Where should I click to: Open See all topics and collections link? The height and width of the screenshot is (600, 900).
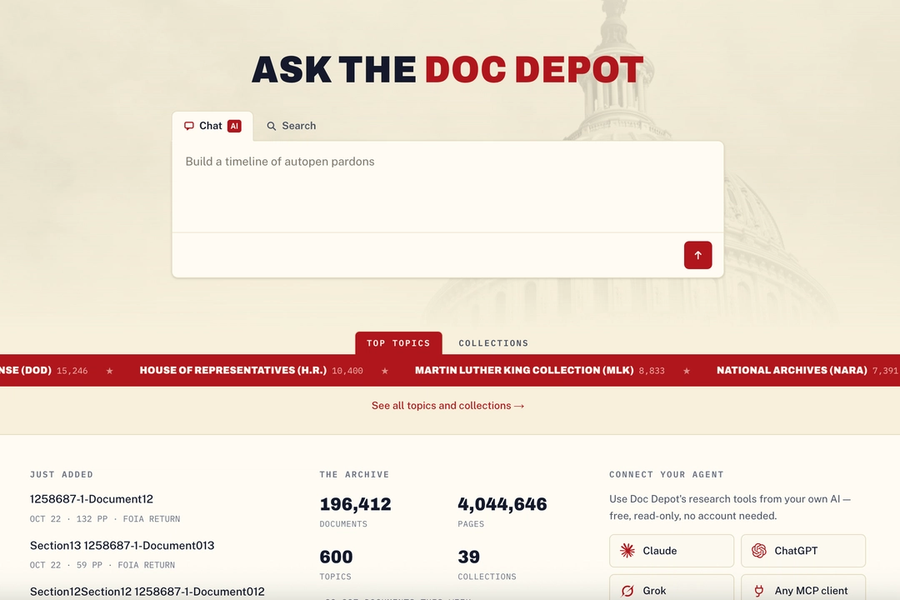pos(448,405)
